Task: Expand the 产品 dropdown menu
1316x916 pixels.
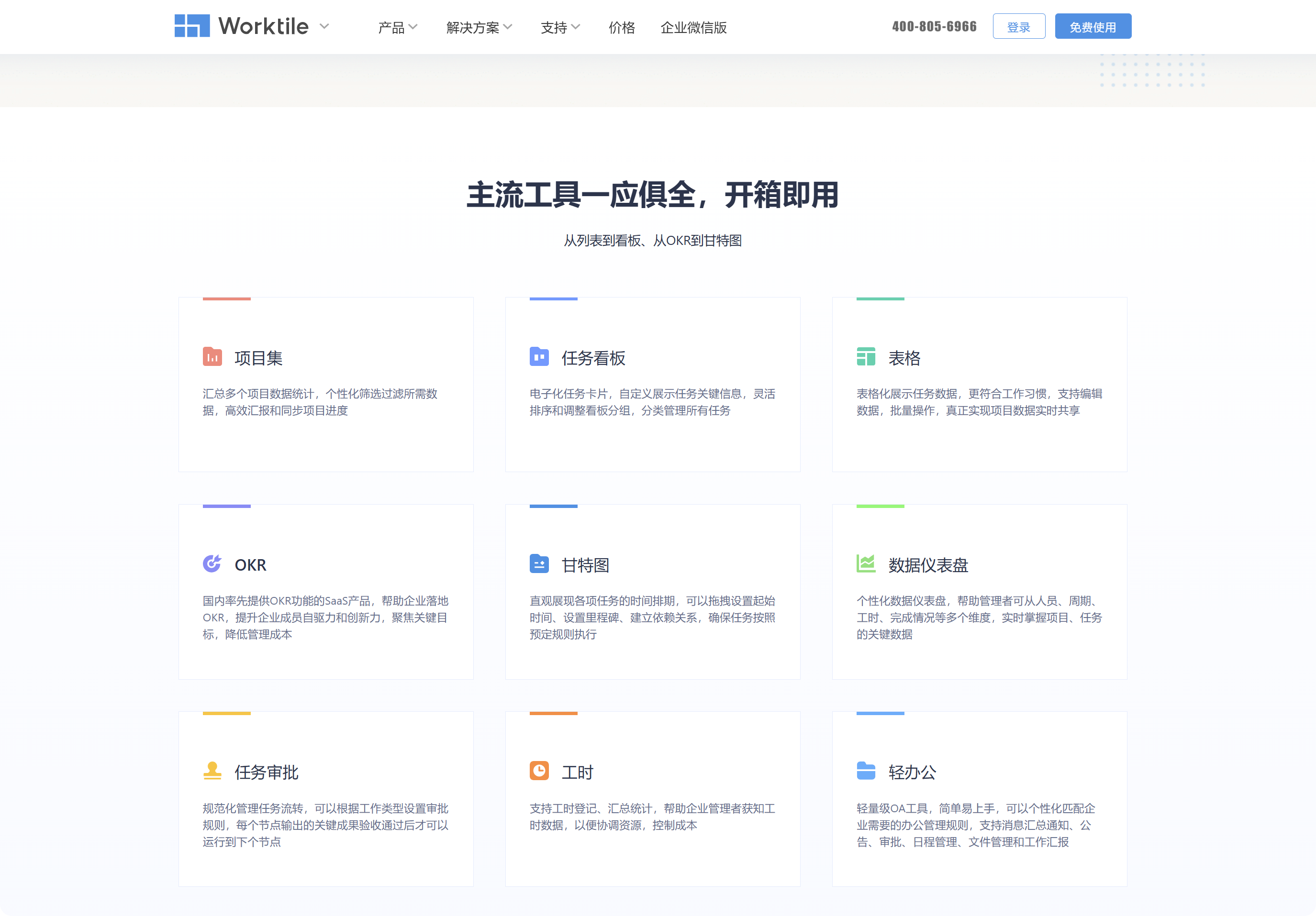Action: click(x=398, y=27)
